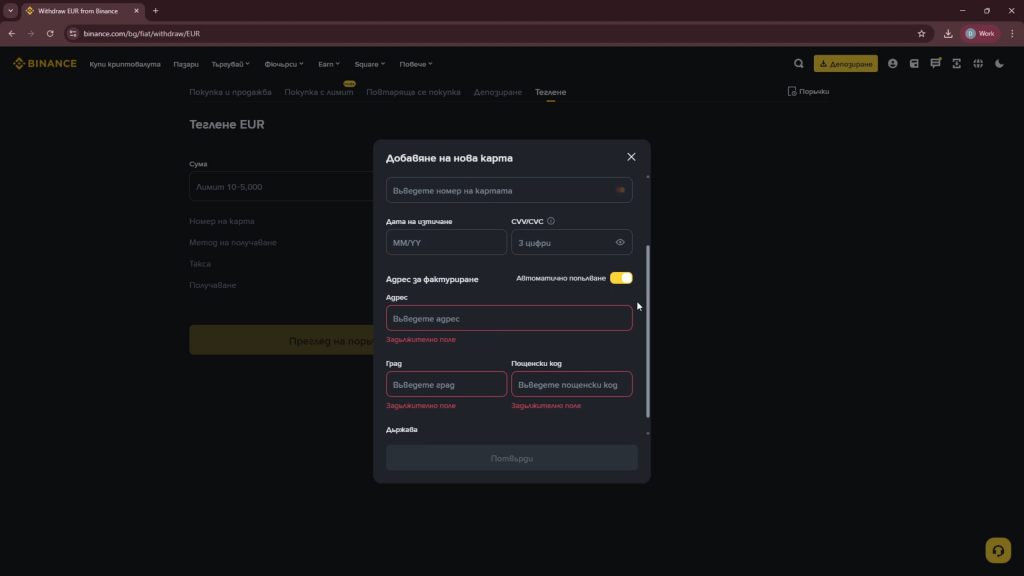
Task: Open the messages chat icon
Action: click(935, 63)
